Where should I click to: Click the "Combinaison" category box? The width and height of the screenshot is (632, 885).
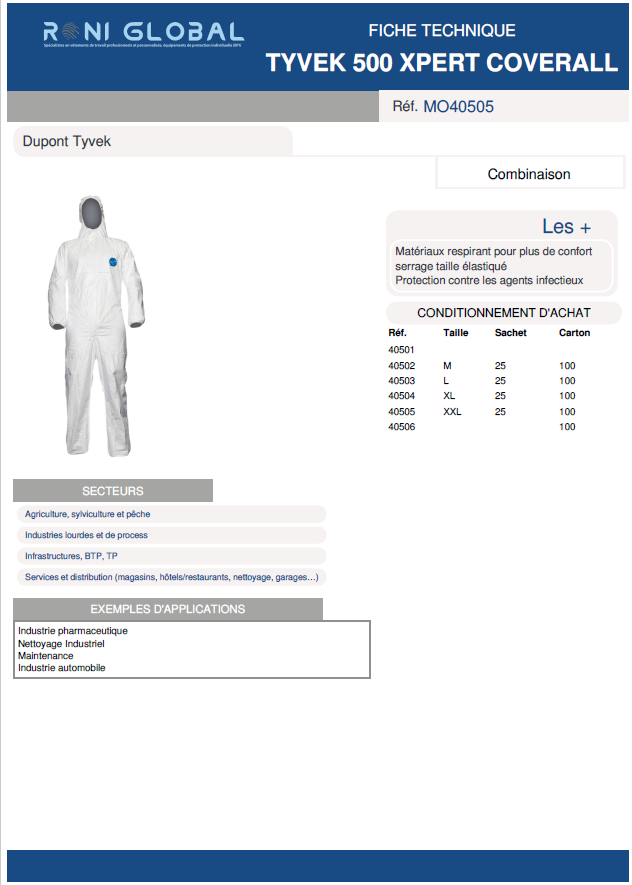point(529,174)
